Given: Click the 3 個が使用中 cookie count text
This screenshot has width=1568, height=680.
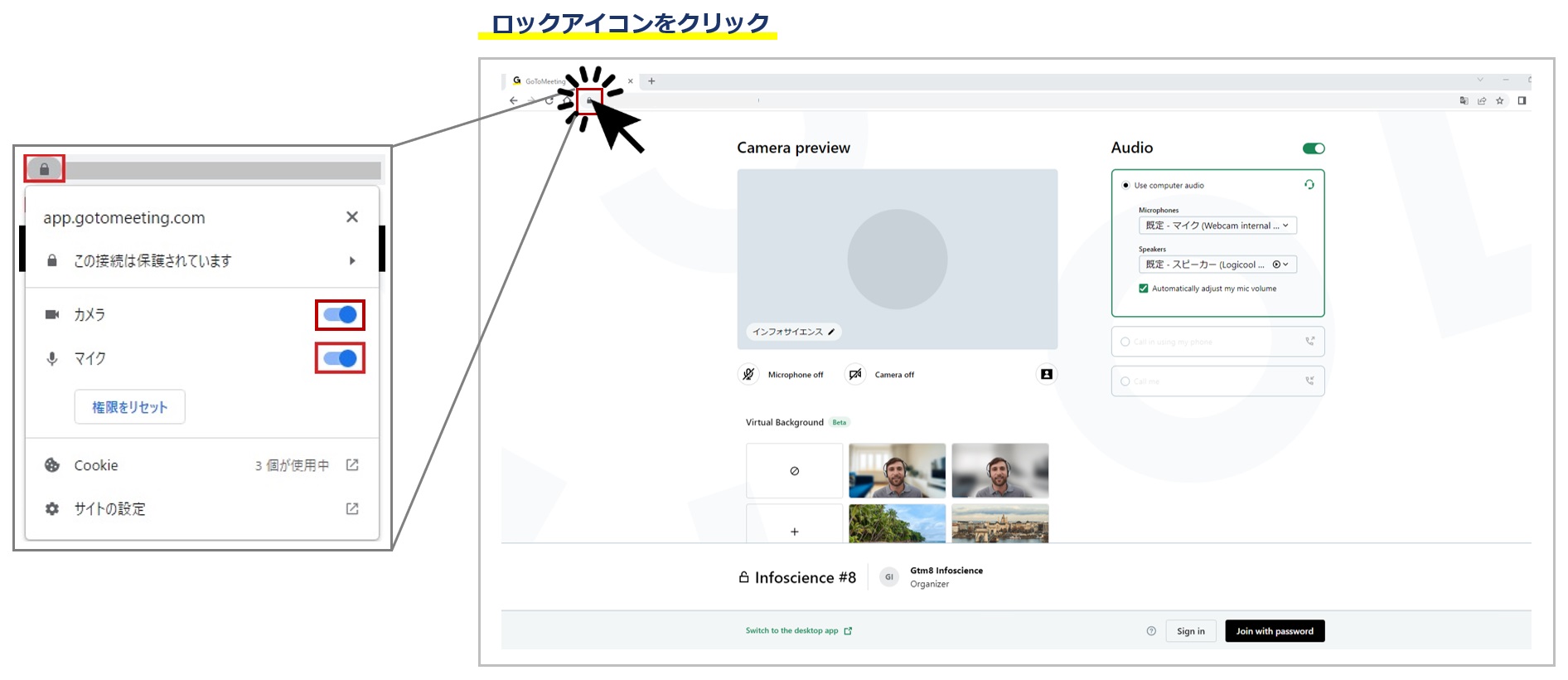Looking at the screenshot, I should 292,465.
